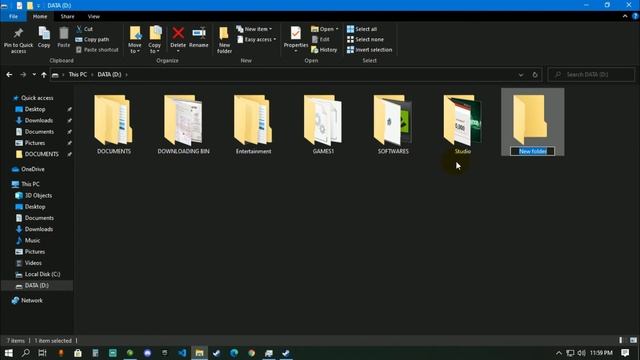Open the Copy to dropdown
The image size is (640, 360).
(x=155, y=40)
